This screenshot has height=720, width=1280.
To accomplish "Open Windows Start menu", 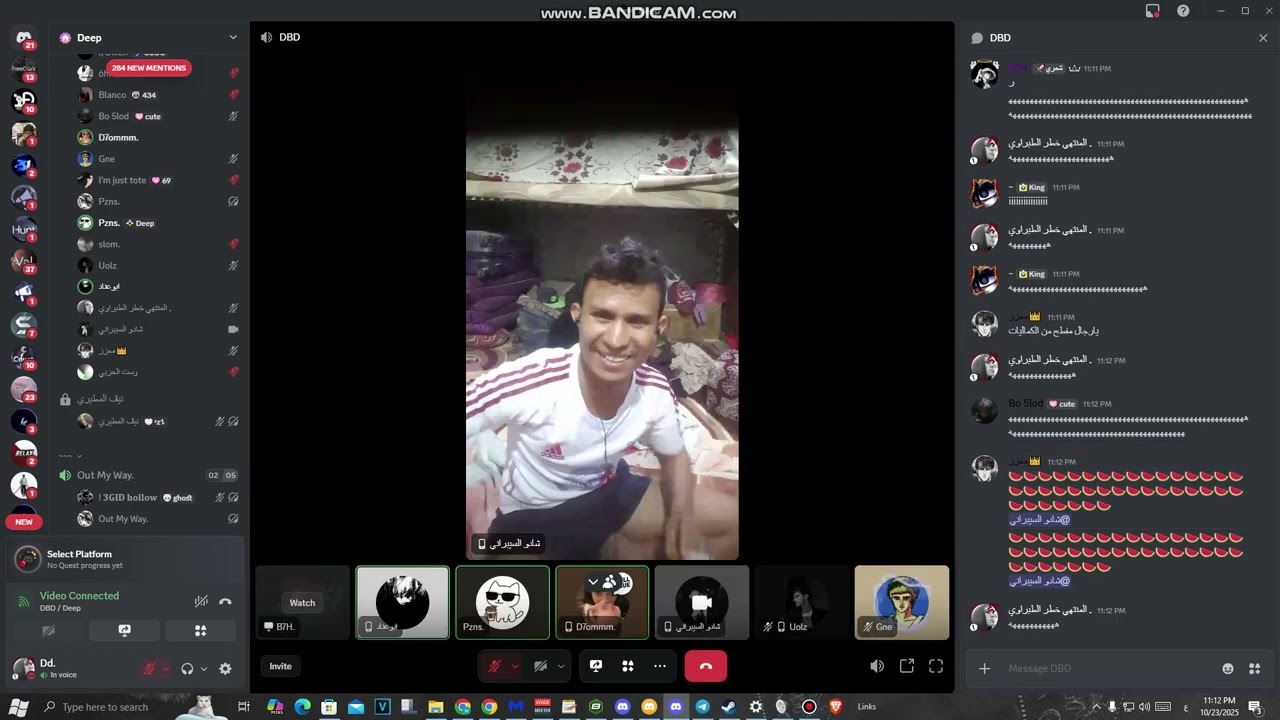I will [18, 707].
